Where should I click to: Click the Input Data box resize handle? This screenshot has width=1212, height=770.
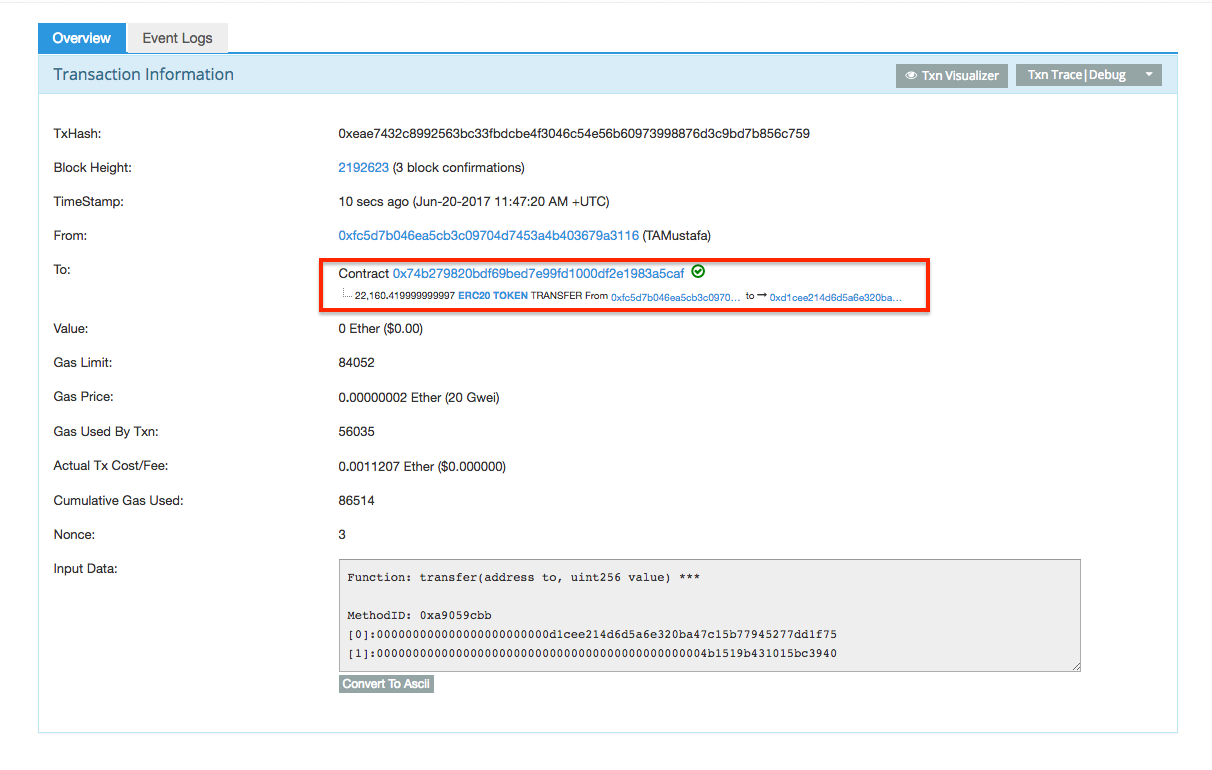pos(1075,665)
